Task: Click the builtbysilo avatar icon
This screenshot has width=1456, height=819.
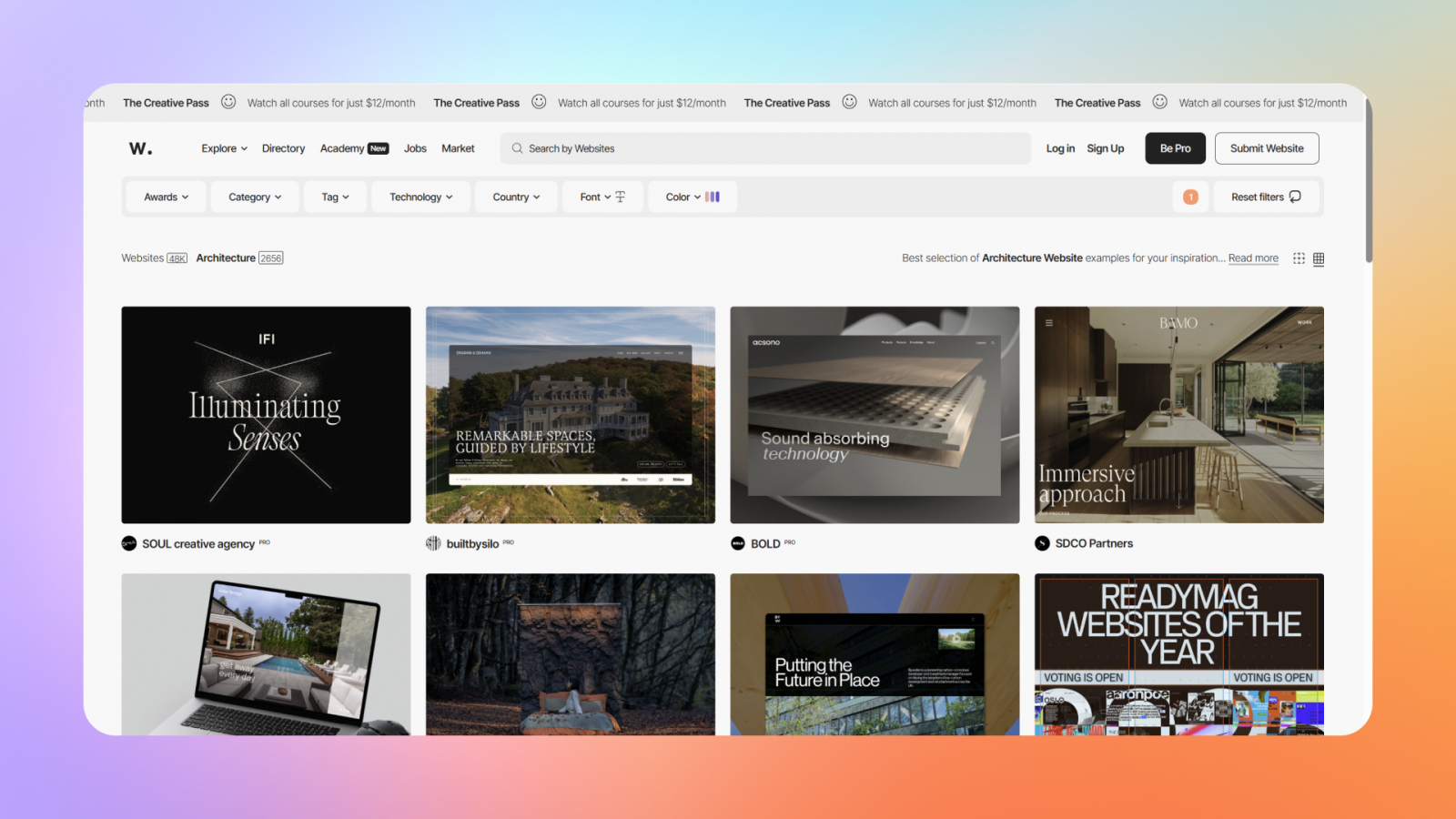Action: (x=433, y=543)
